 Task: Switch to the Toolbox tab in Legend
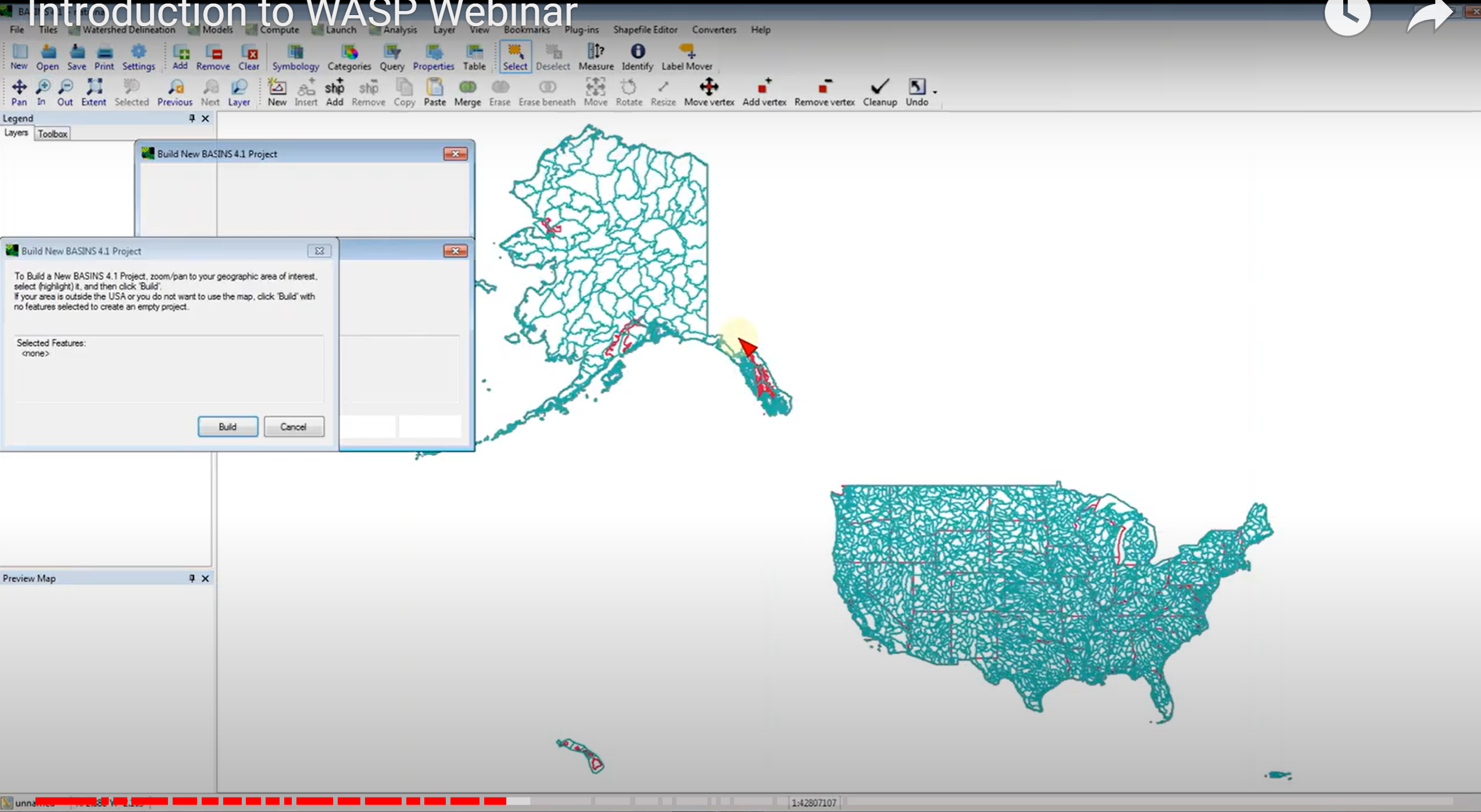point(52,134)
